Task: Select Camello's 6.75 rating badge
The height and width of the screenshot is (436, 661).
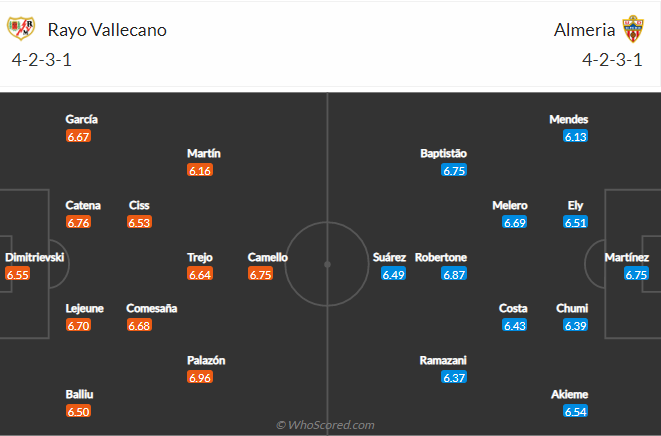Action: [261, 275]
